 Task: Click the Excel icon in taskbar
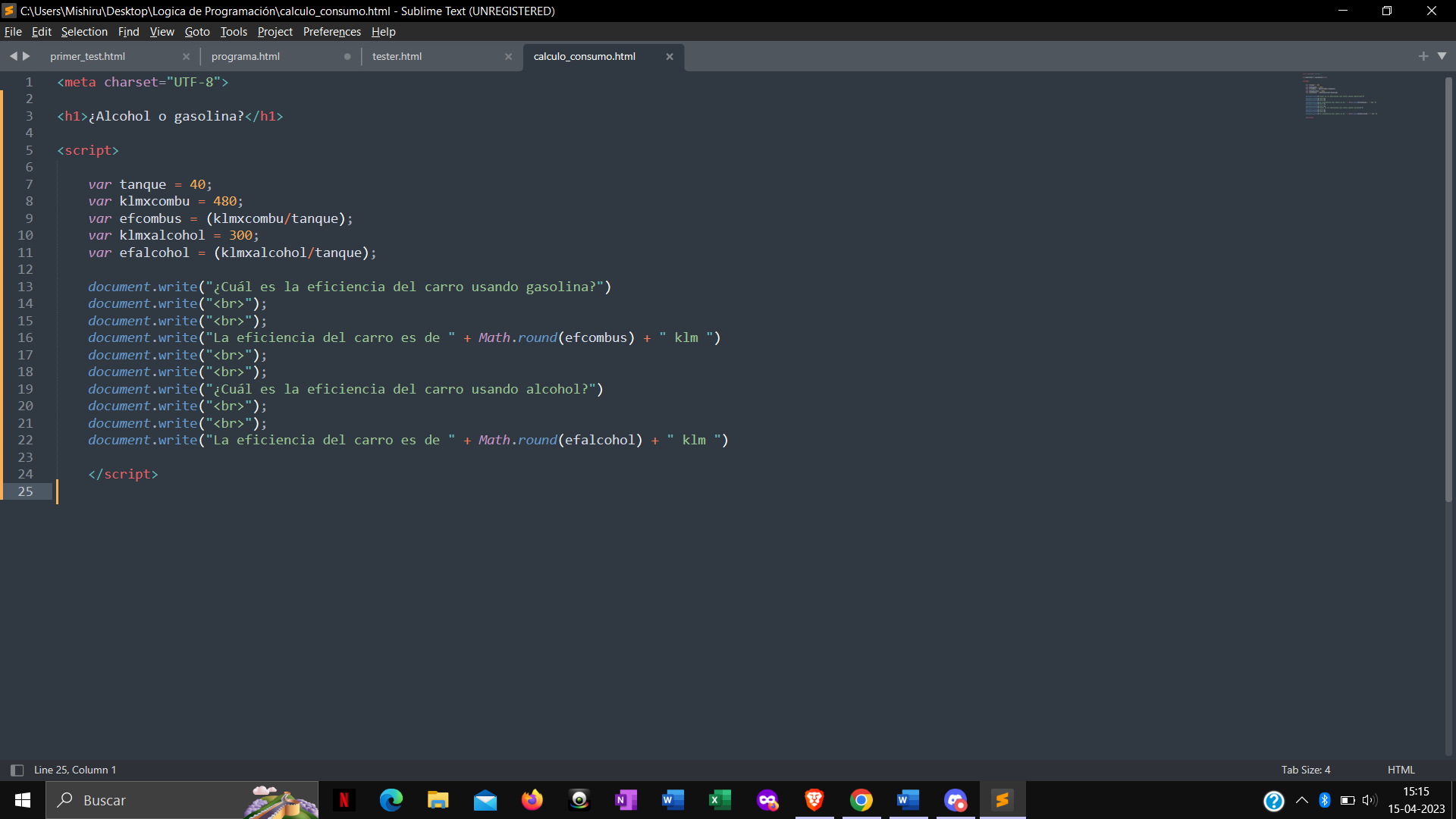coord(720,800)
